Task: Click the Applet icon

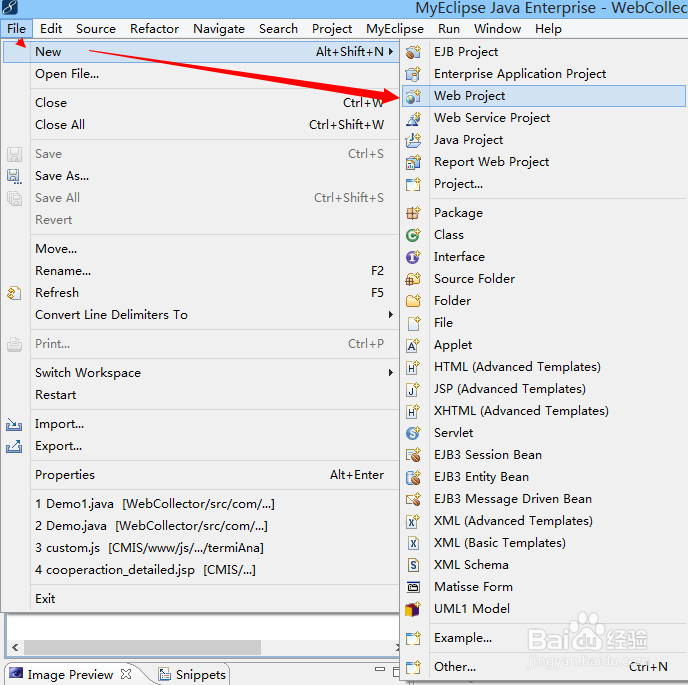Action: click(x=413, y=345)
